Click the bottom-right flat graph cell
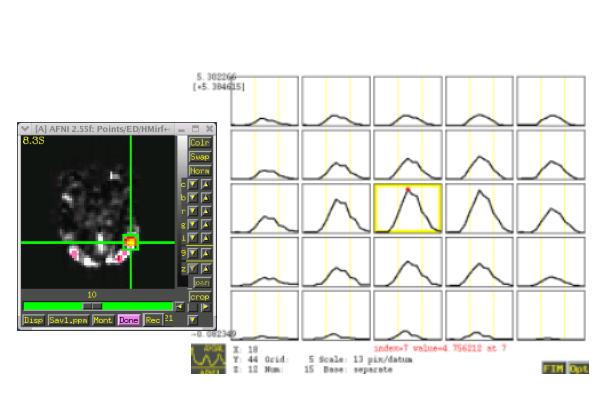This screenshot has width=600, height=400. pos(551,315)
